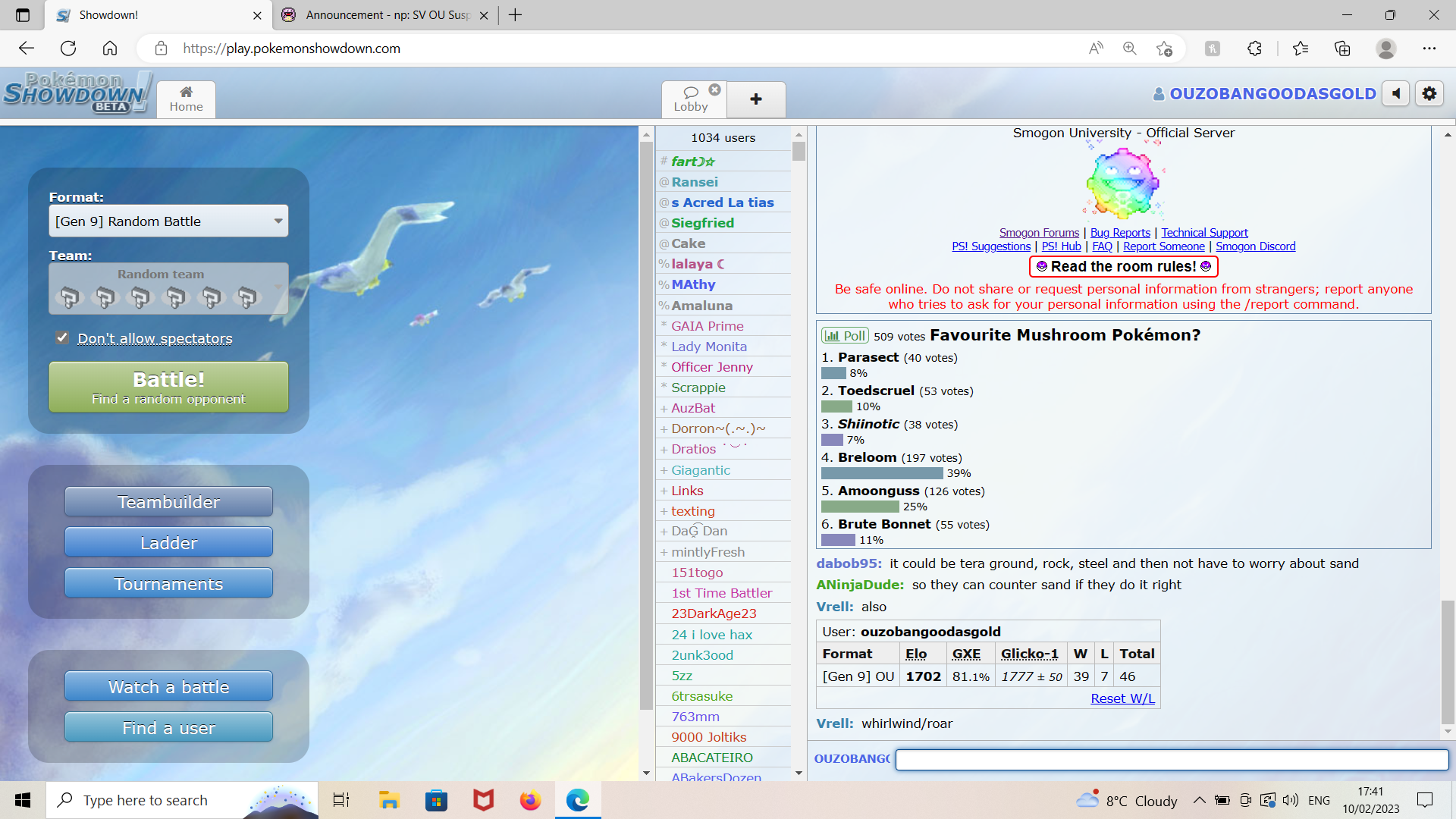Open options via the gear icon
This screenshot has width=1456, height=819.
[1429, 94]
